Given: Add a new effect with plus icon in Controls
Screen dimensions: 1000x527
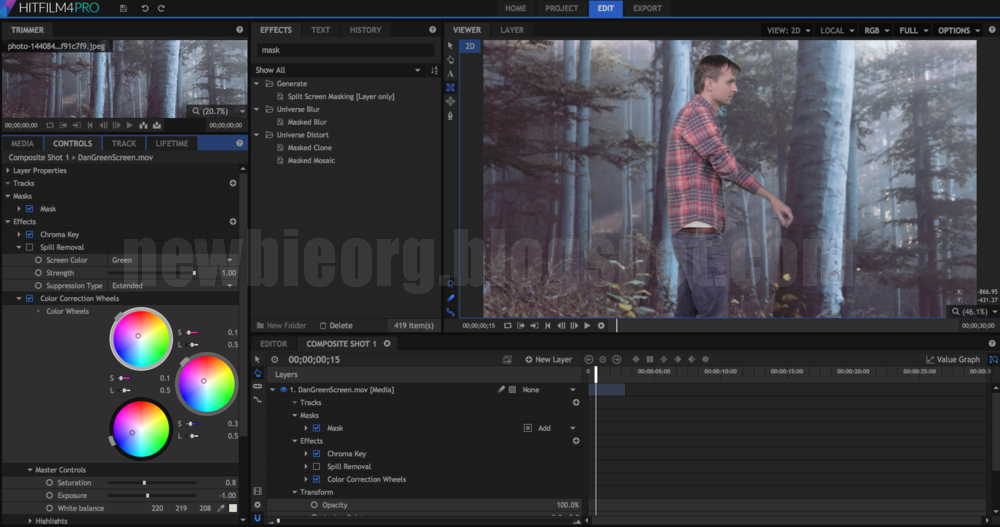Looking at the screenshot, I should pyautogui.click(x=233, y=221).
